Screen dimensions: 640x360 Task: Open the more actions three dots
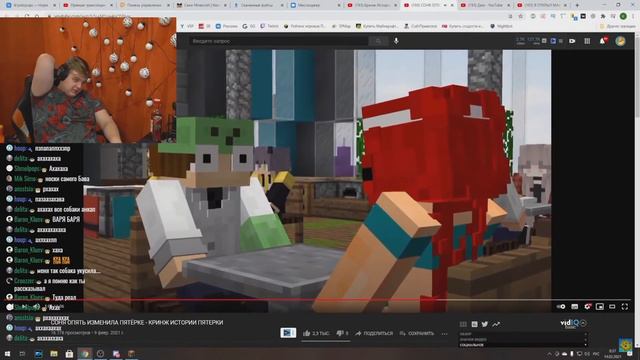click(444, 333)
